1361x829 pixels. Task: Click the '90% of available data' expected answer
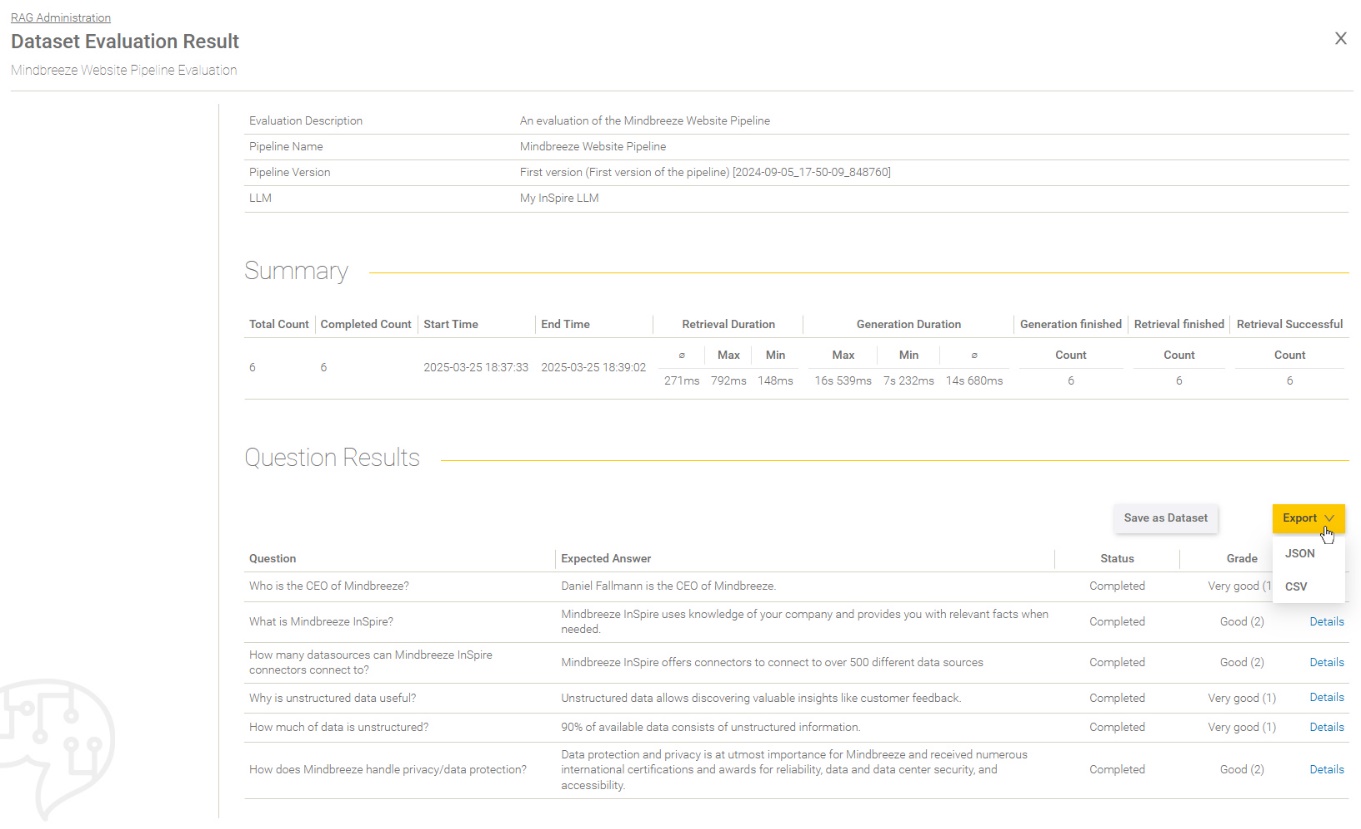(711, 727)
